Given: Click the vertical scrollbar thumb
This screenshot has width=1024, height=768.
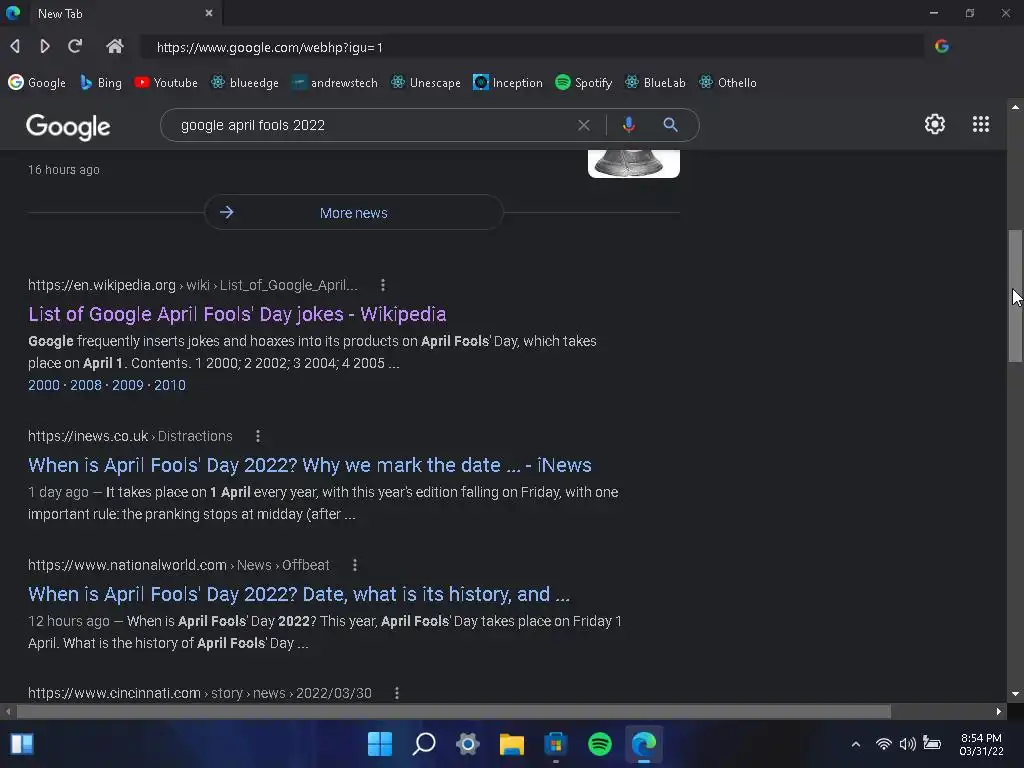Looking at the screenshot, I should 1015,296.
